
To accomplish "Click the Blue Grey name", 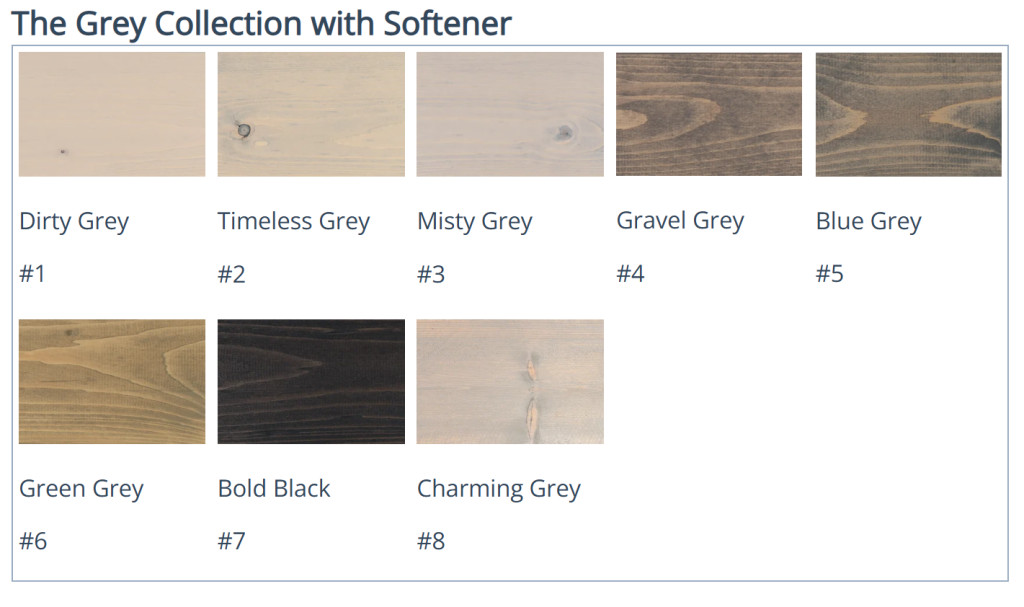I will 868,221.
